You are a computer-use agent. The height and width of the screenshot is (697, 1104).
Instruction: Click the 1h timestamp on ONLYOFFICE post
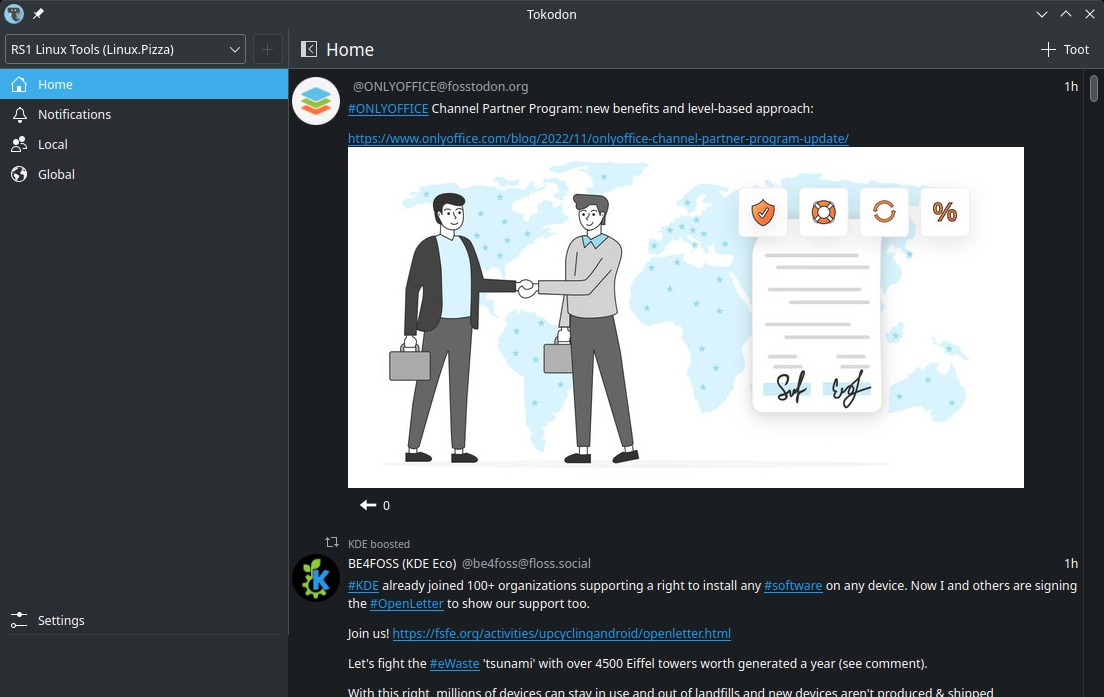[x=1071, y=87]
